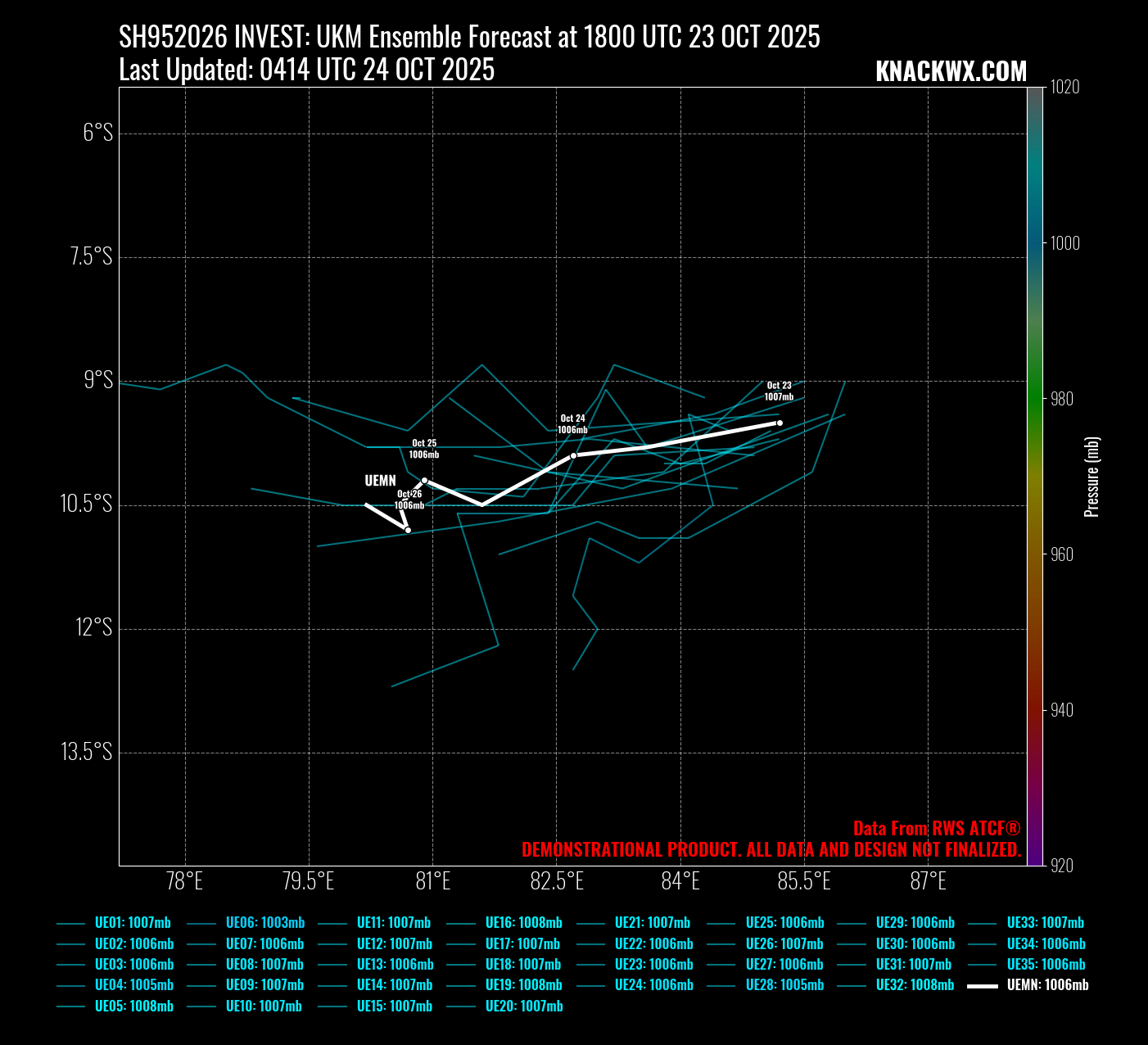This screenshot has height=1045, width=1148.
Task: Click the Data From RWS ATCF text
Action: pos(937,828)
